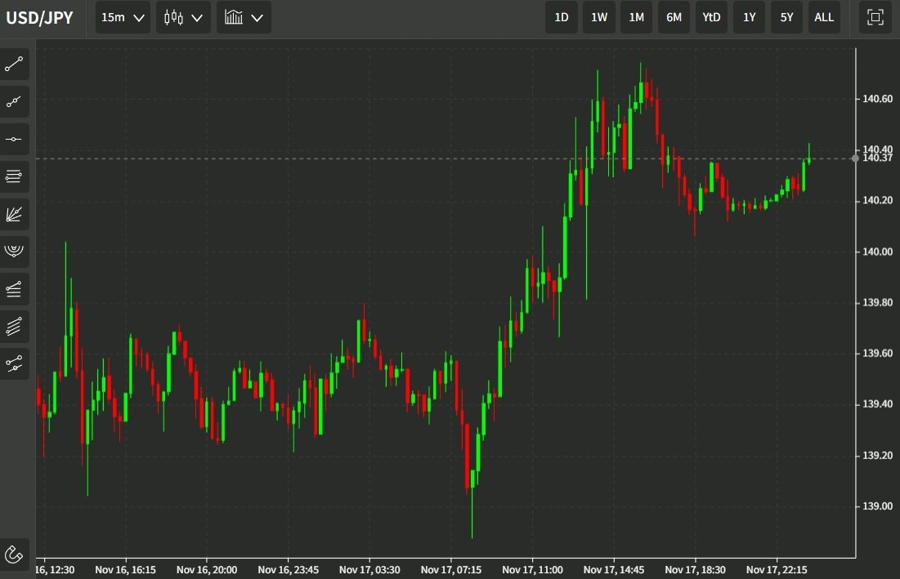The height and width of the screenshot is (579, 900).
Task: Click the 139.40 price axis label
Action: [x=877, y=404]
